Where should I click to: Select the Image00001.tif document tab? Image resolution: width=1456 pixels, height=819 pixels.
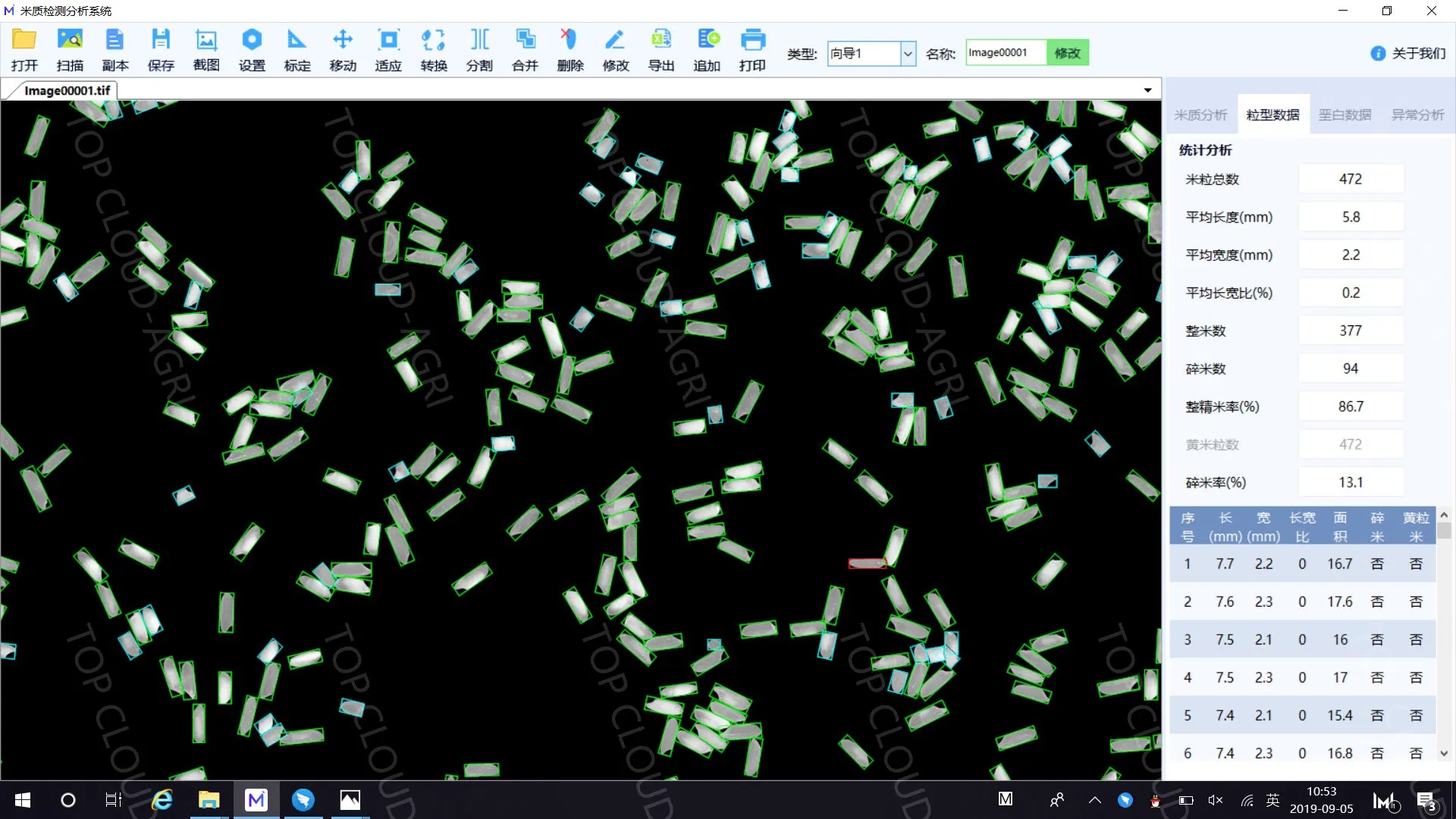pos(67,90)
